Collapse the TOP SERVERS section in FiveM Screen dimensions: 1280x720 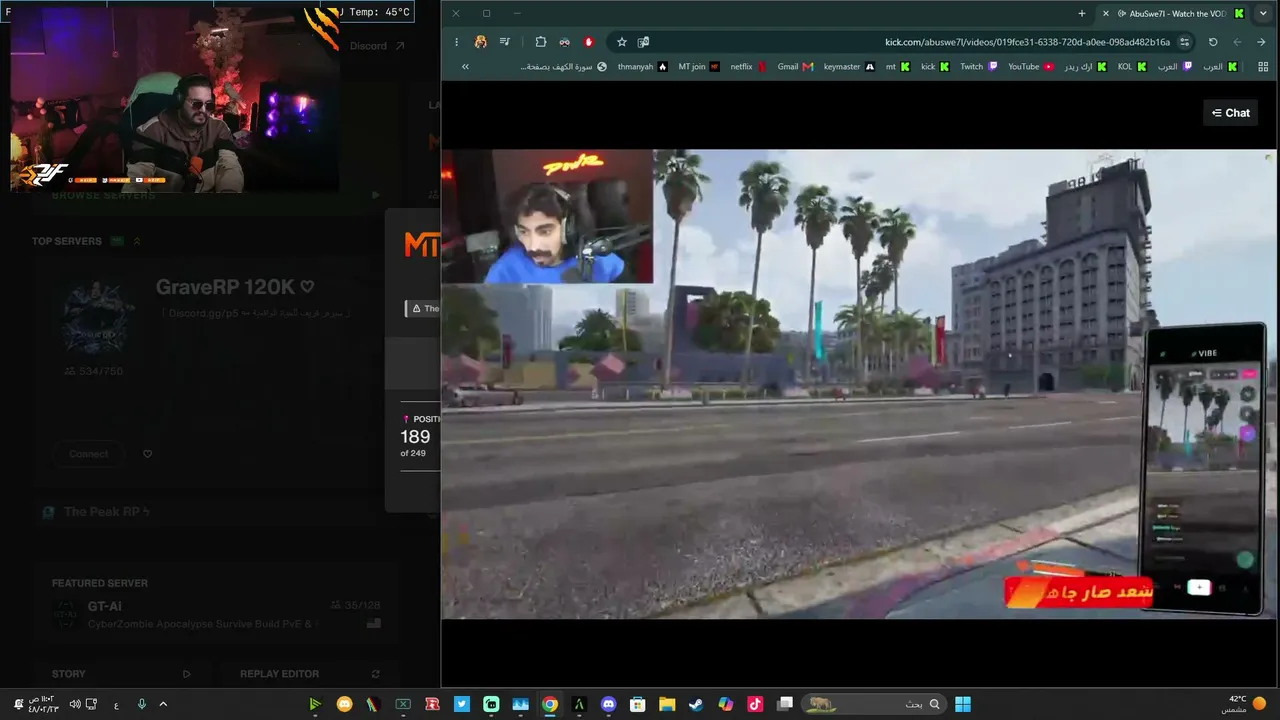pyautogui.click(x=137, y=241)
